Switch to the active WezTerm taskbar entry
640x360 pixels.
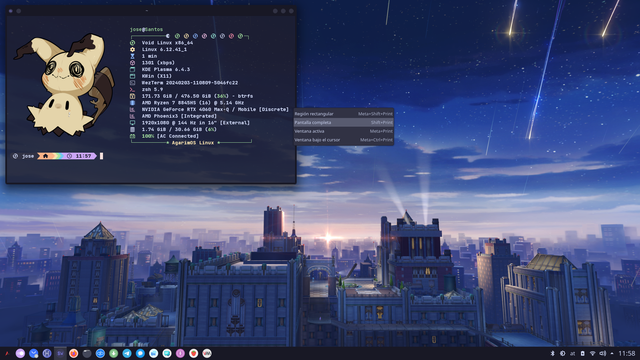click(60, 353)
